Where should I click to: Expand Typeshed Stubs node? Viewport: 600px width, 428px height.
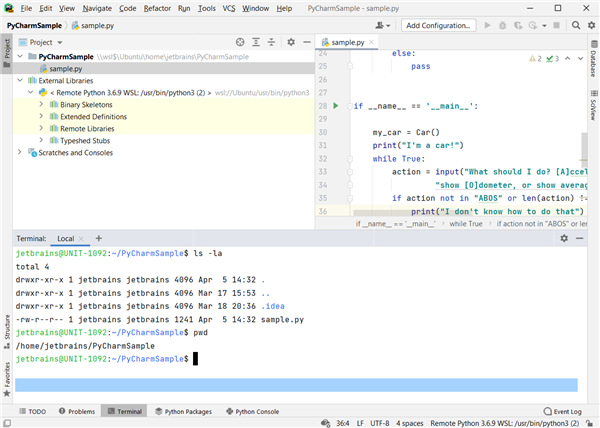(x=41, y=140)
